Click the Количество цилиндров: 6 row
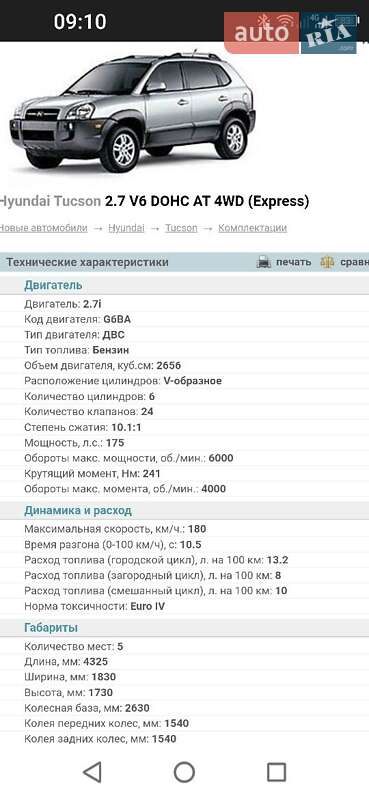 [184, 396]
